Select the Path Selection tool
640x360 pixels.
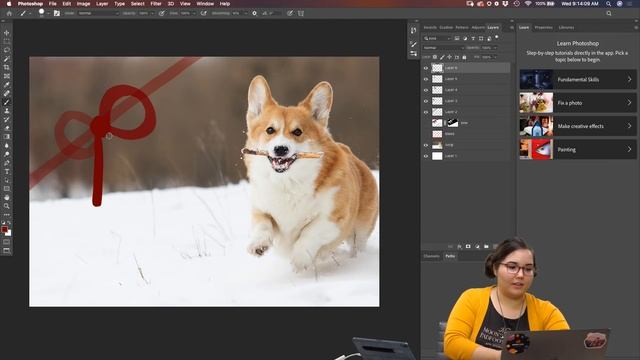pos(7,180)
